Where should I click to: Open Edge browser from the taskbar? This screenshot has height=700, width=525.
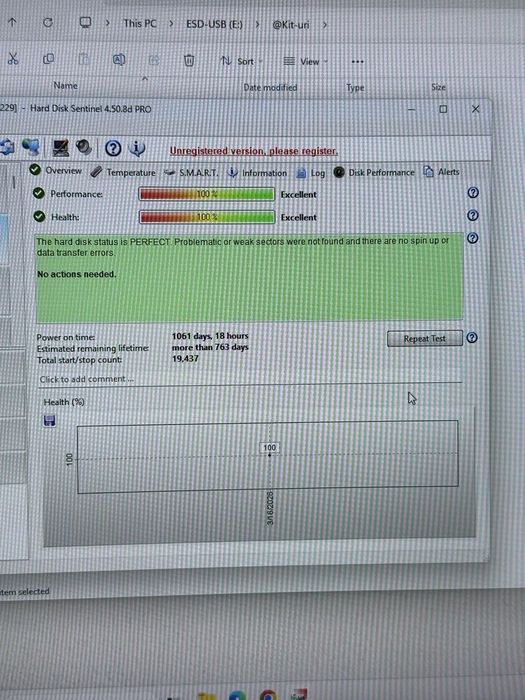(x=237, y=695)
